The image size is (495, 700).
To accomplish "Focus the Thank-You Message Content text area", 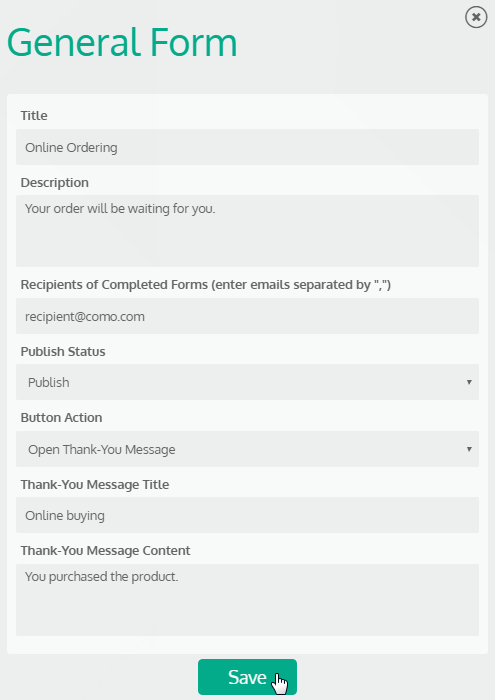I will pyautogui.click(x=247, y=600).
